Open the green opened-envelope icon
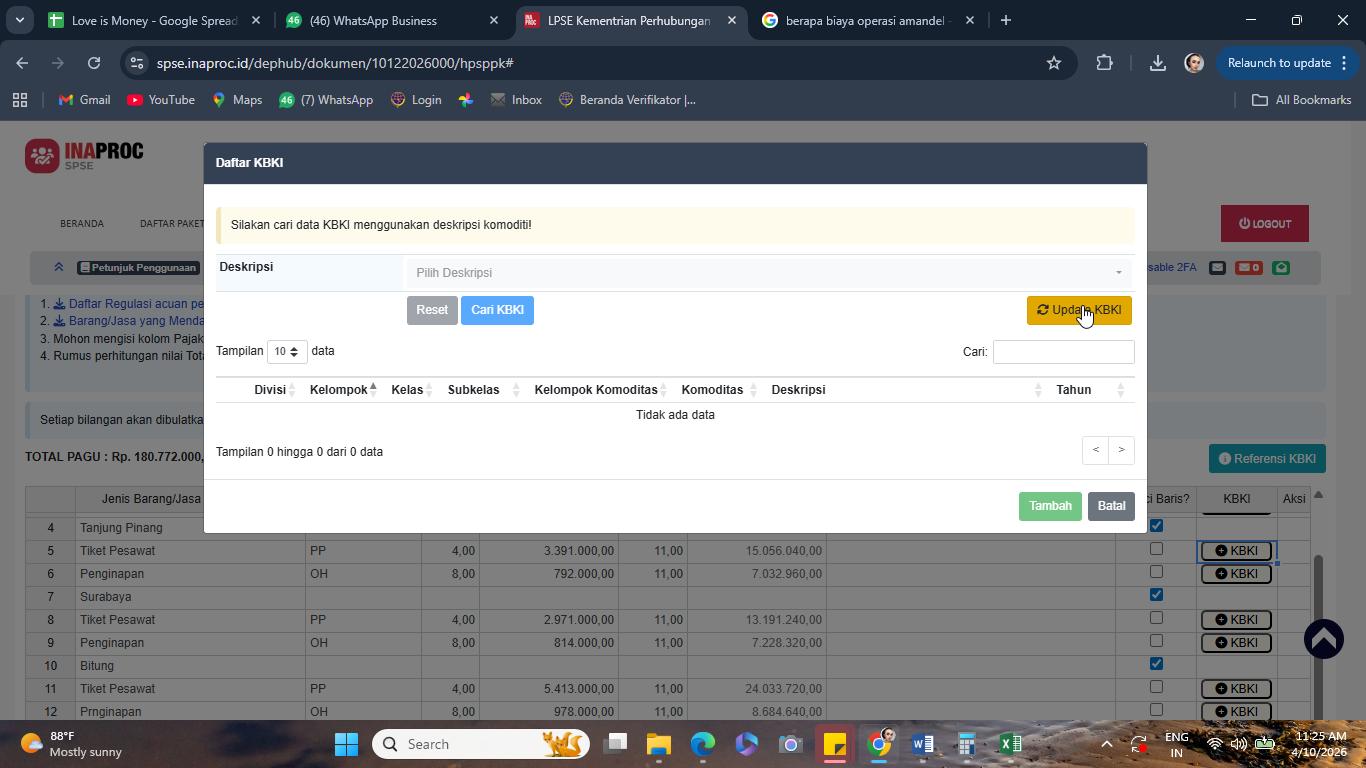The height and width of the screenshot is (768, 1366). 1281,268
